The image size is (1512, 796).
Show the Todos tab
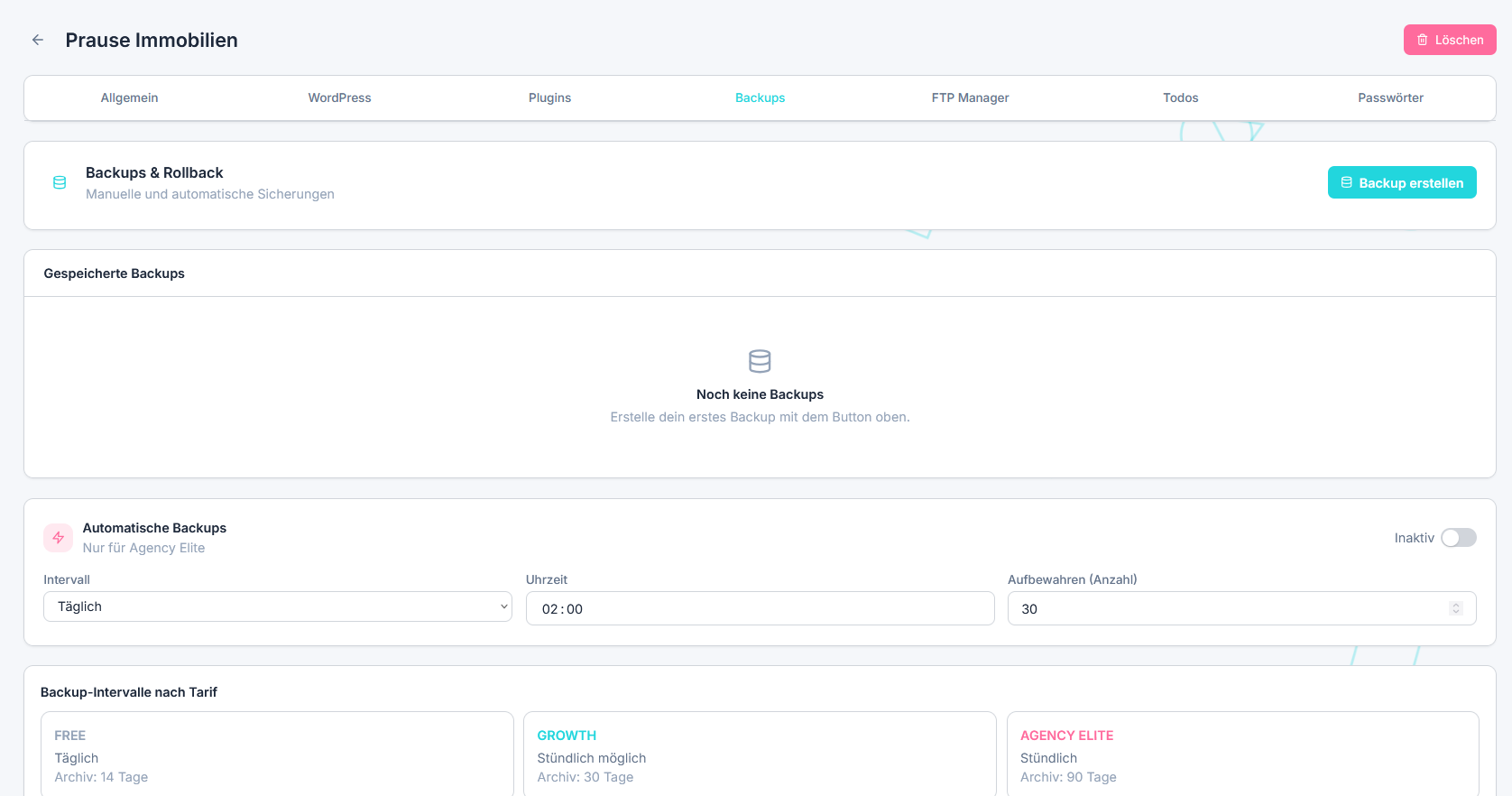point(1180,97)
